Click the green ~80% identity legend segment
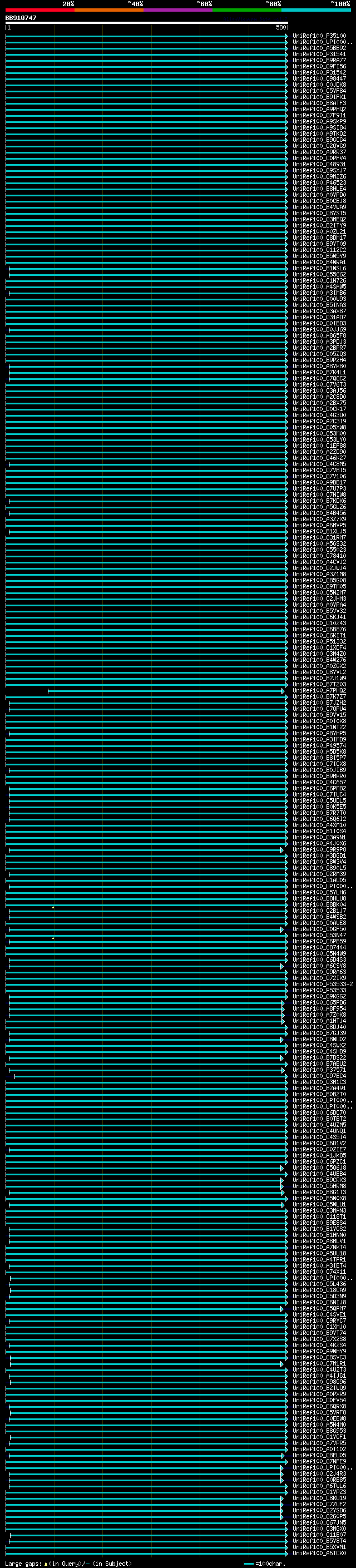The image size is (356, 1568). click(x=246, y=10)
